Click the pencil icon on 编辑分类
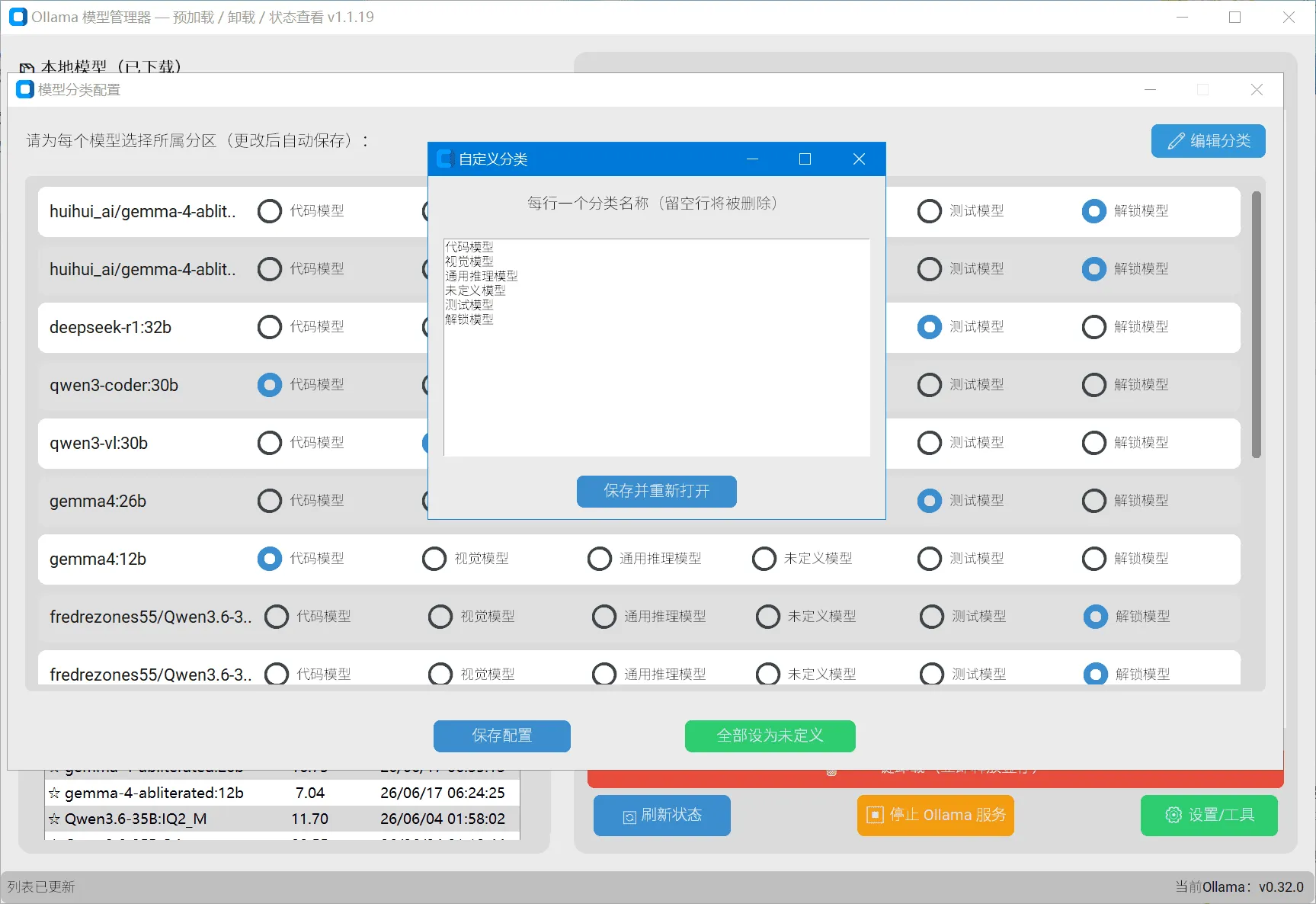The height and width of the screenshot is (904, 1316). point(1176,141)
